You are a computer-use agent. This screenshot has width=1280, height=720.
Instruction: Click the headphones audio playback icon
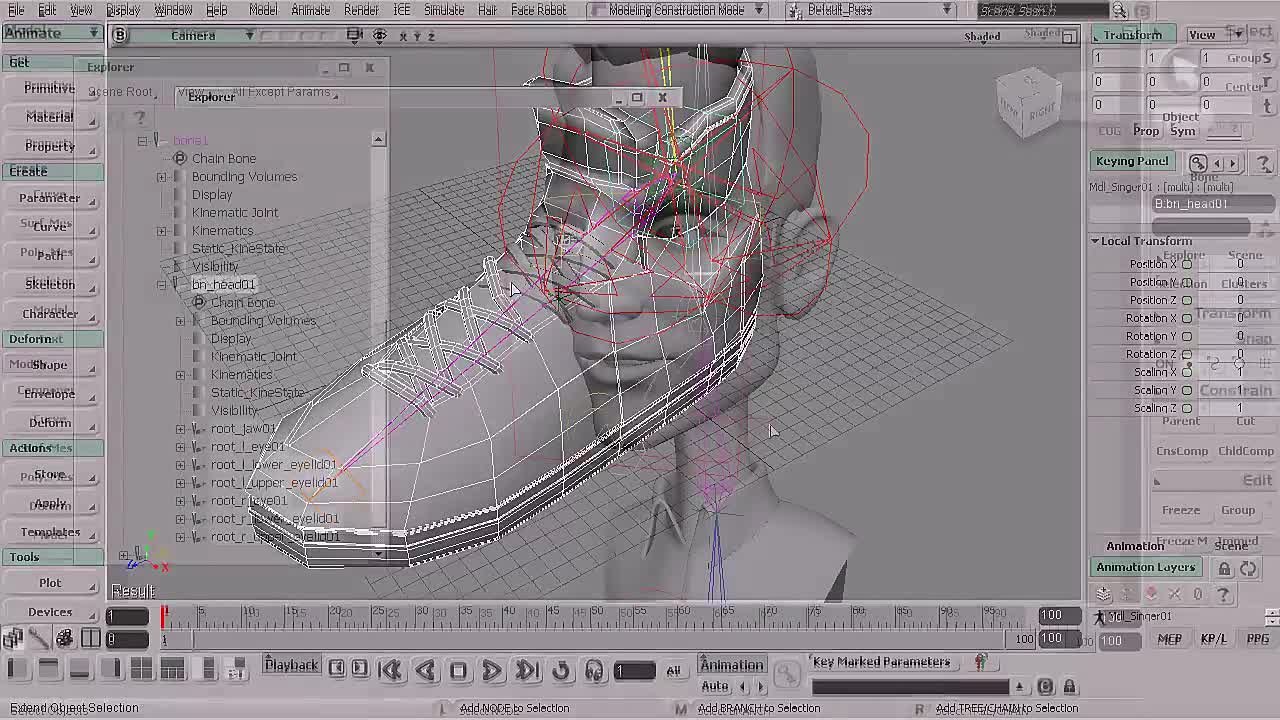[x=595, y=671]
